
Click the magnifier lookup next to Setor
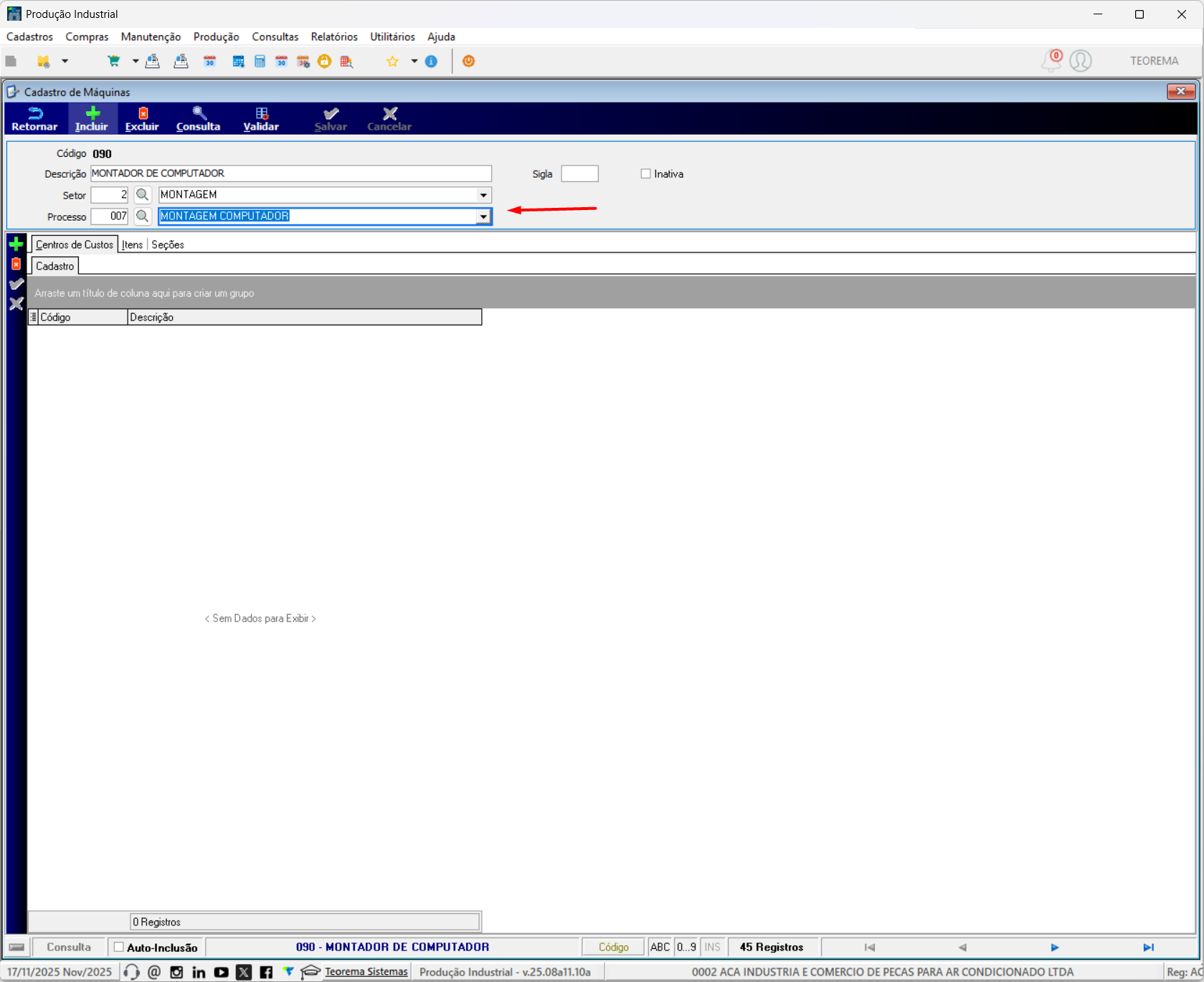click(x=142, y=194)
